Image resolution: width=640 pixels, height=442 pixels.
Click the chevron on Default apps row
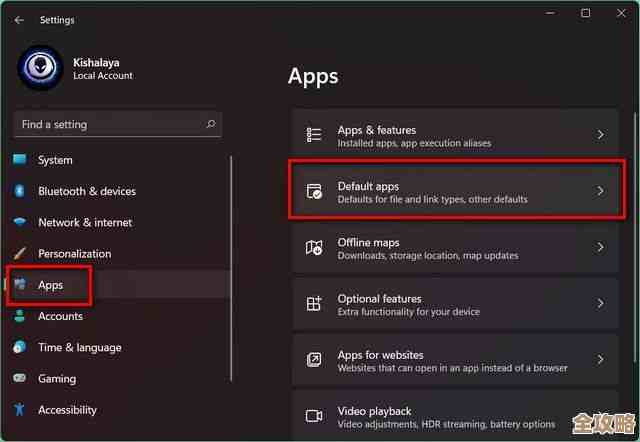(x=600, y=191)
